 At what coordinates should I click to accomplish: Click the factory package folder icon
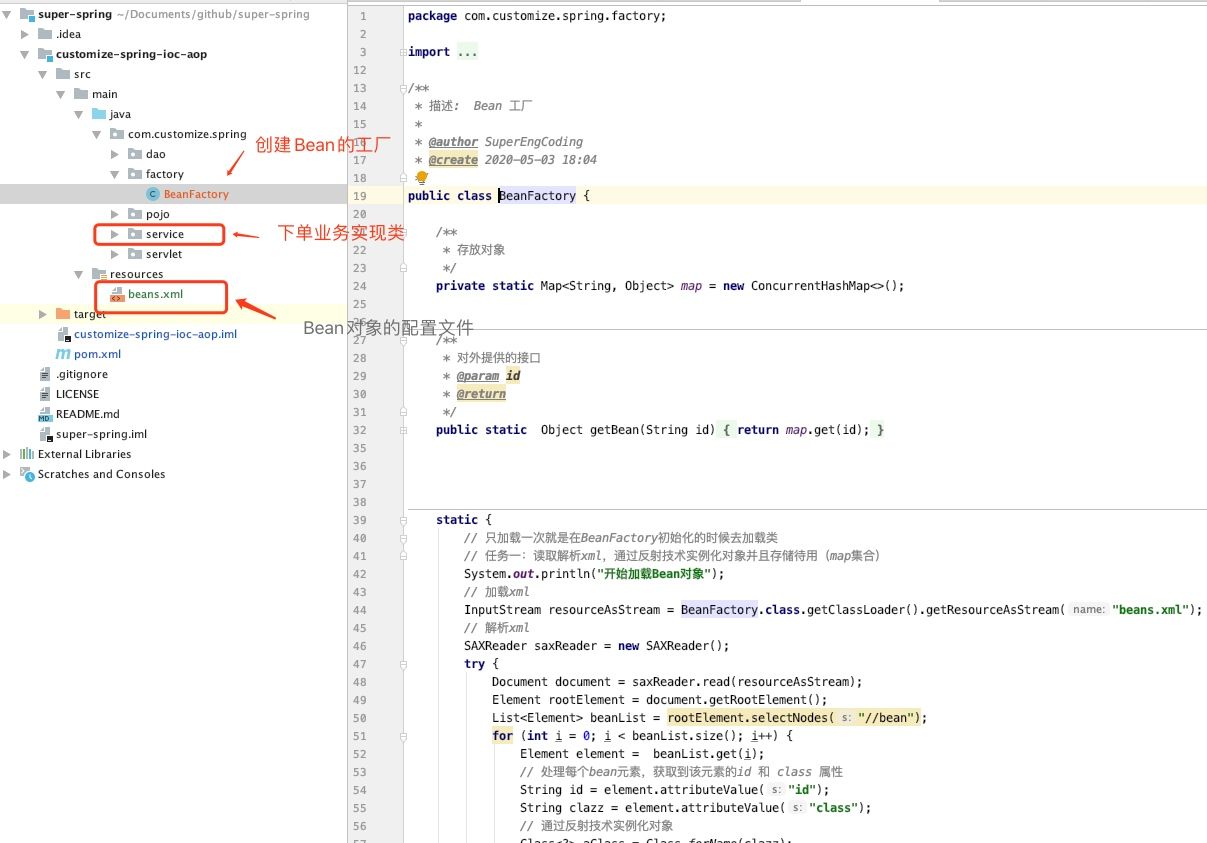point(135,174)
